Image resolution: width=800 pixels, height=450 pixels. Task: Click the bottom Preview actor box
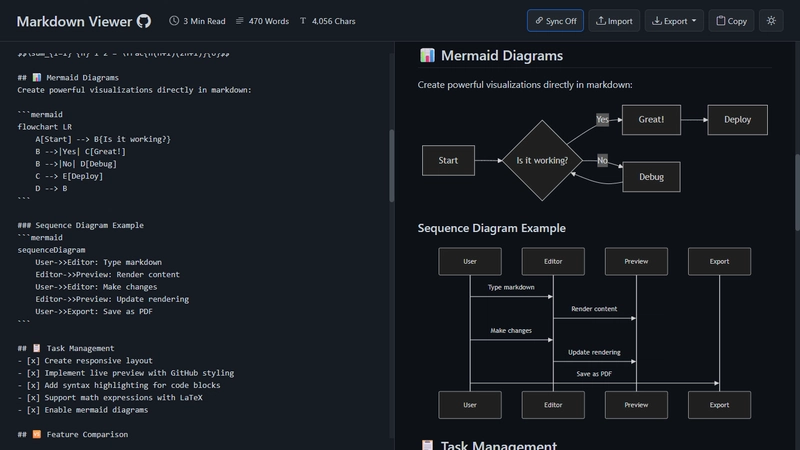(636, 405)
